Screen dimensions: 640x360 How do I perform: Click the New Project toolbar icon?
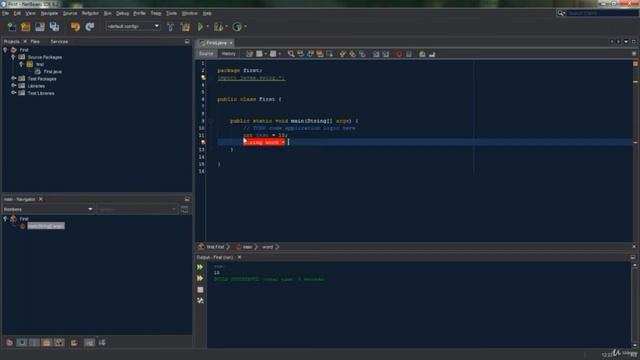click(26, 27)
